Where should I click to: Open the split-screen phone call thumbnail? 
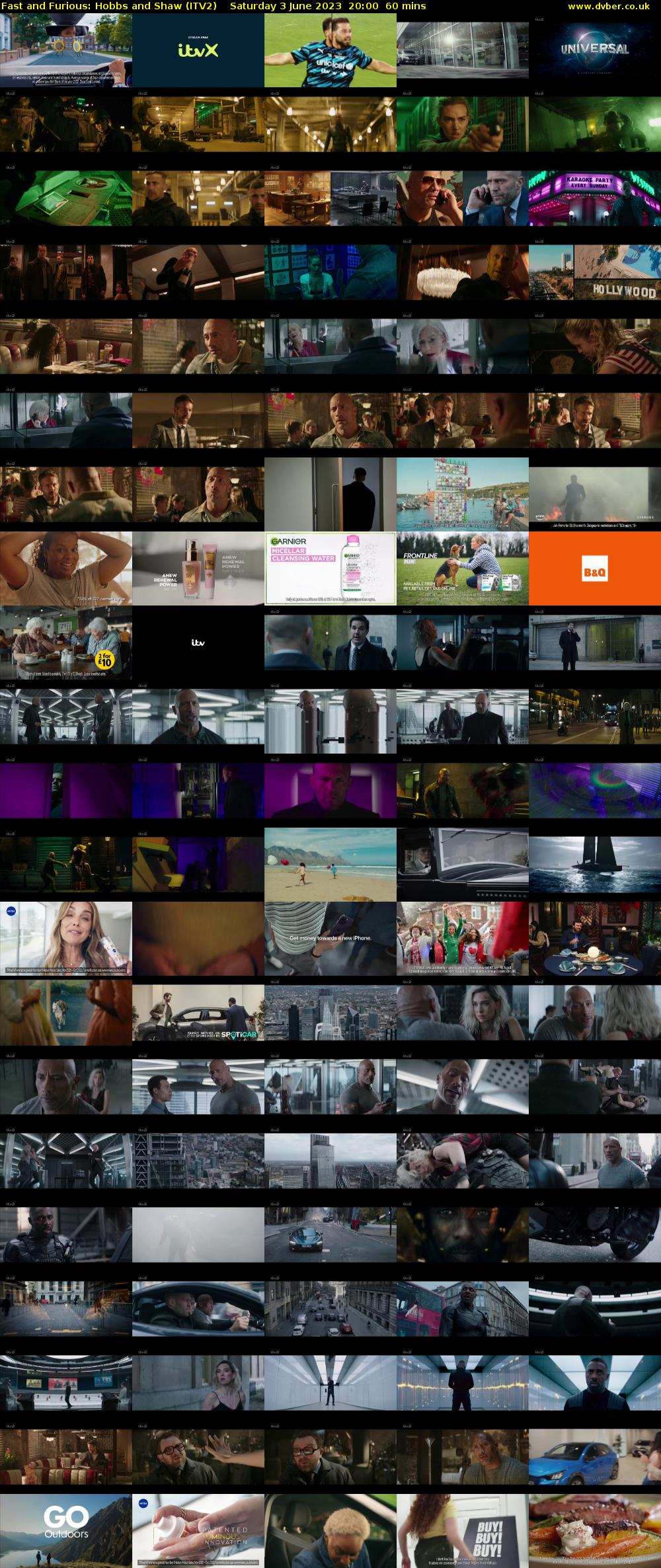click(x=463, y=198)
